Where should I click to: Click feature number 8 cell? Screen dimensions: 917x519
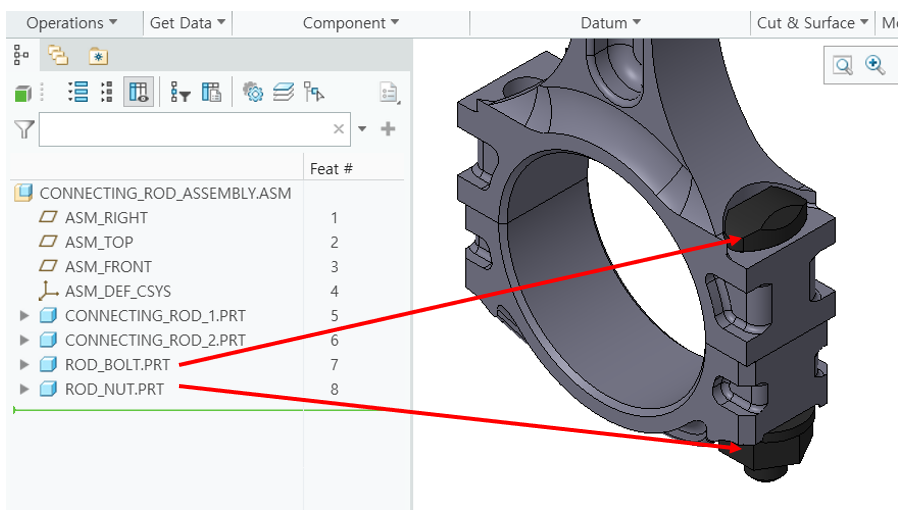tap(335, 390)
